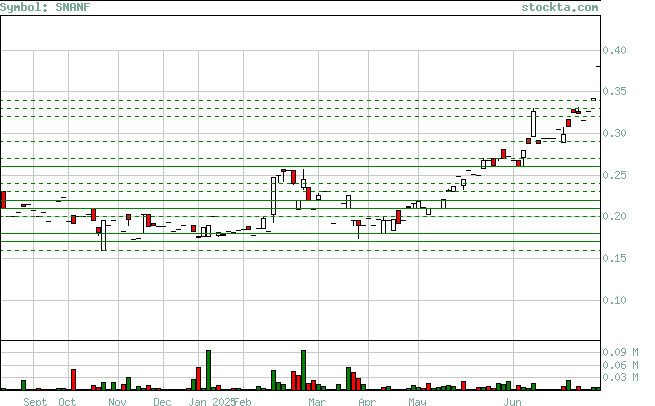The image size is (655, 406).
Task: Click the 0.03 M volume axis label
Action: click(x=620, y=377)
